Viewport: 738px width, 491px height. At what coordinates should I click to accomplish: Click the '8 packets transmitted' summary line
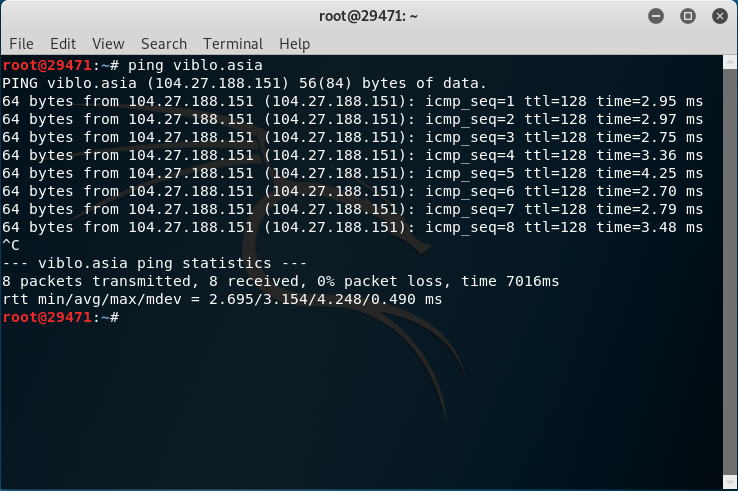[281, 281]
